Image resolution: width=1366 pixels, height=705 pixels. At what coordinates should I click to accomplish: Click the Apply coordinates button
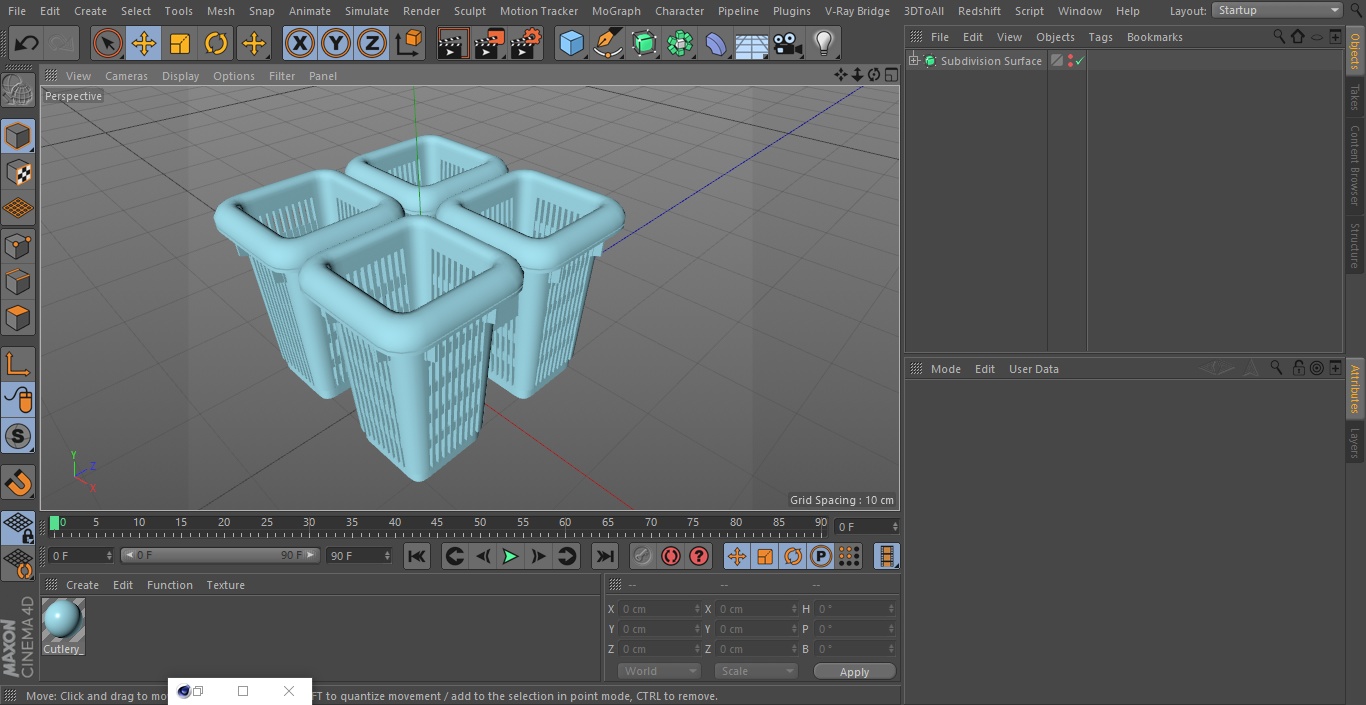[x=854, y=672]
